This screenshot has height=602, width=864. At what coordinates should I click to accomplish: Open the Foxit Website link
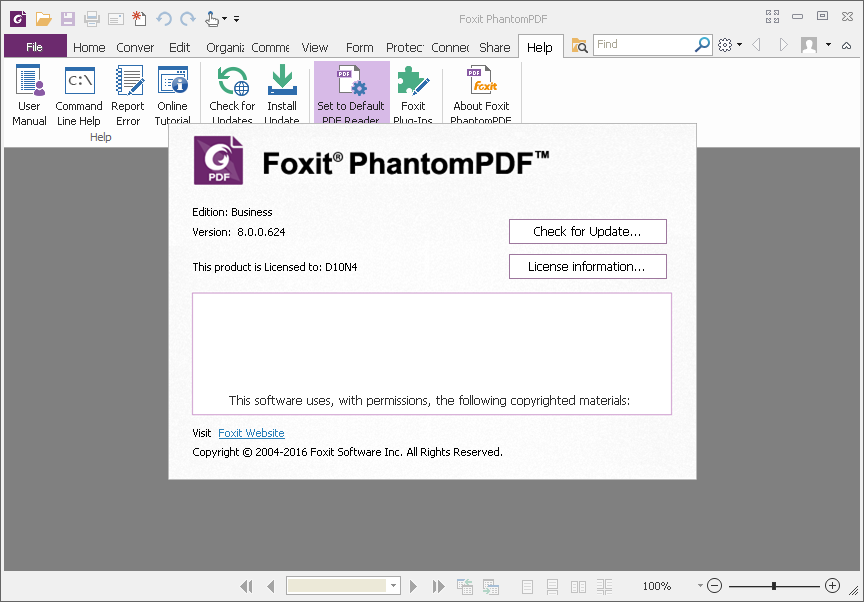(x=251, y=433)
